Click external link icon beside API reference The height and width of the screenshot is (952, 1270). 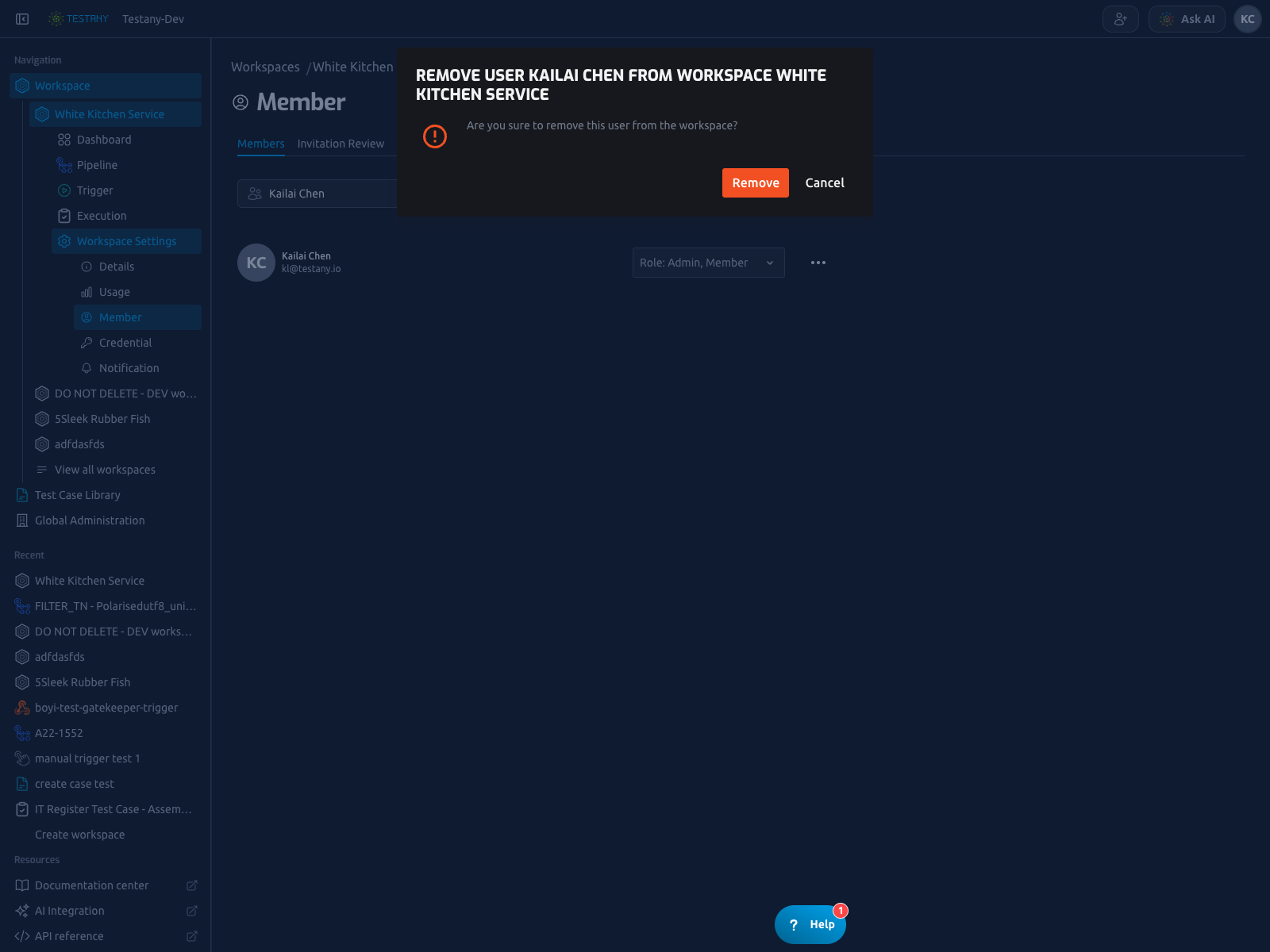pyautogui.click(x=191, y=936)
